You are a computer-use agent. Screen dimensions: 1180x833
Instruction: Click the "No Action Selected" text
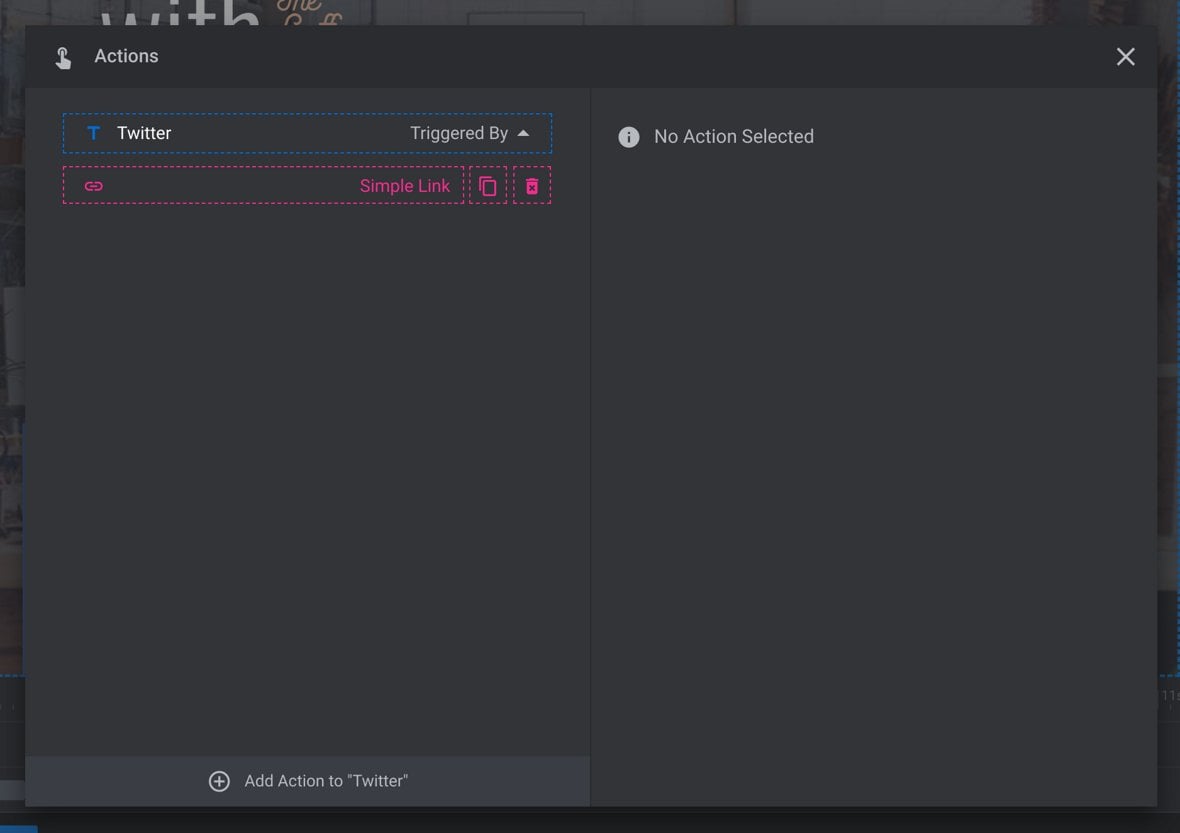pos(734,136)
